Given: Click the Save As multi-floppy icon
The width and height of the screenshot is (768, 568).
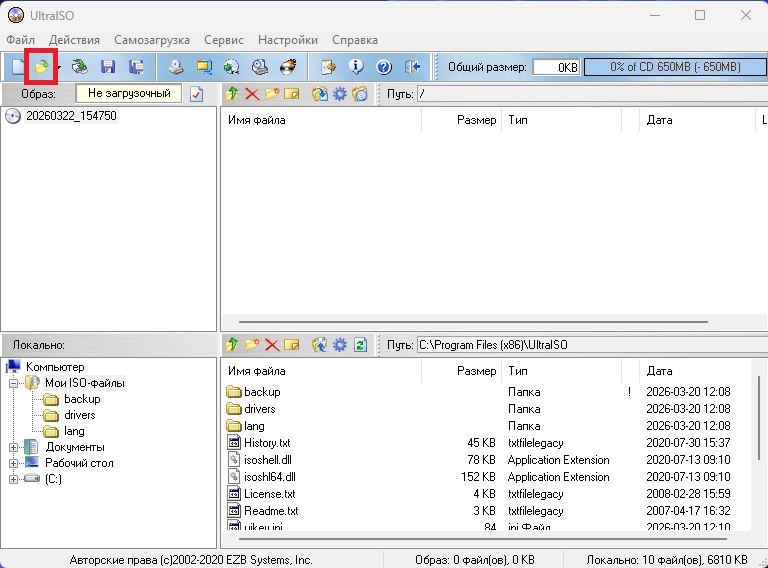Looking at the screenshot, I should click(136, 67).
